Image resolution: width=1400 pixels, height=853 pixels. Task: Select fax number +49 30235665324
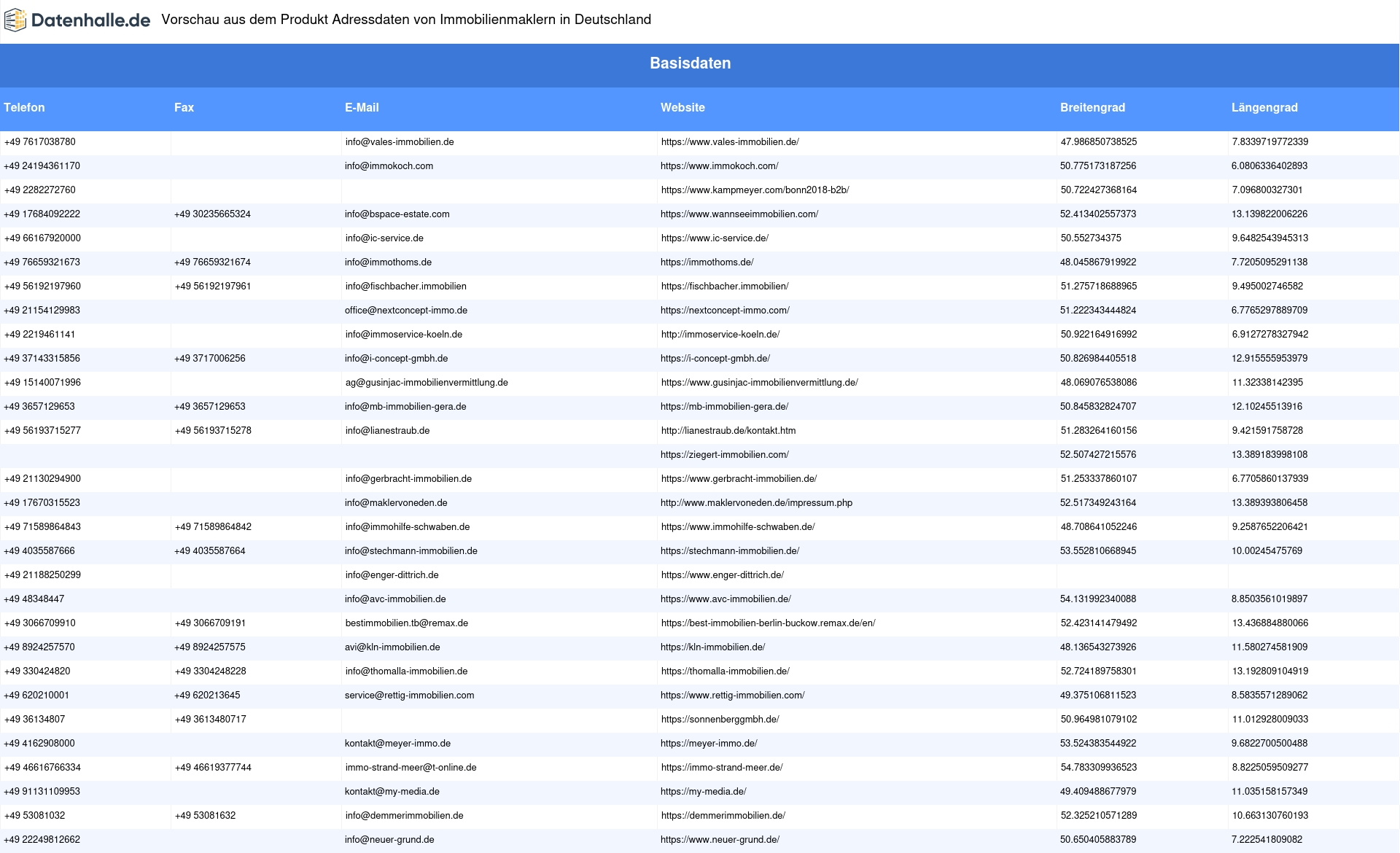click(212, 214)
